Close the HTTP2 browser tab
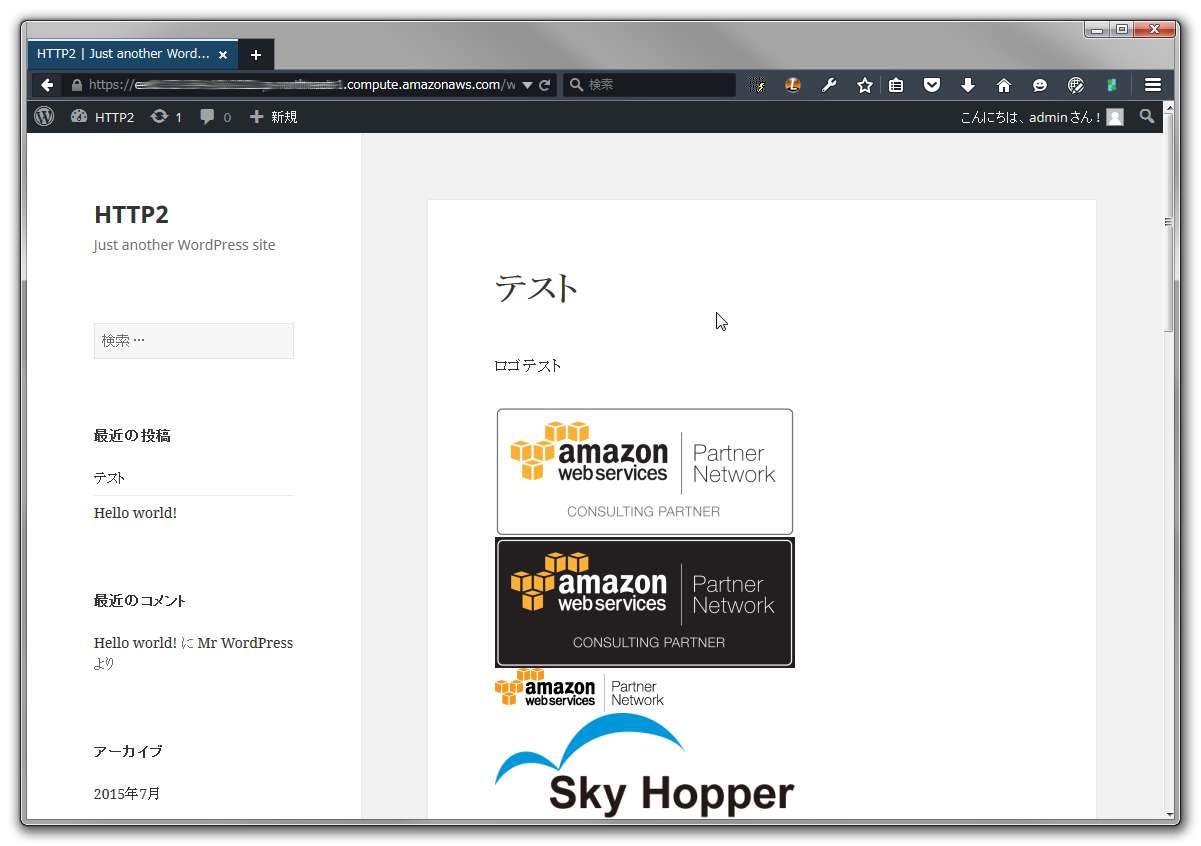 223,54
